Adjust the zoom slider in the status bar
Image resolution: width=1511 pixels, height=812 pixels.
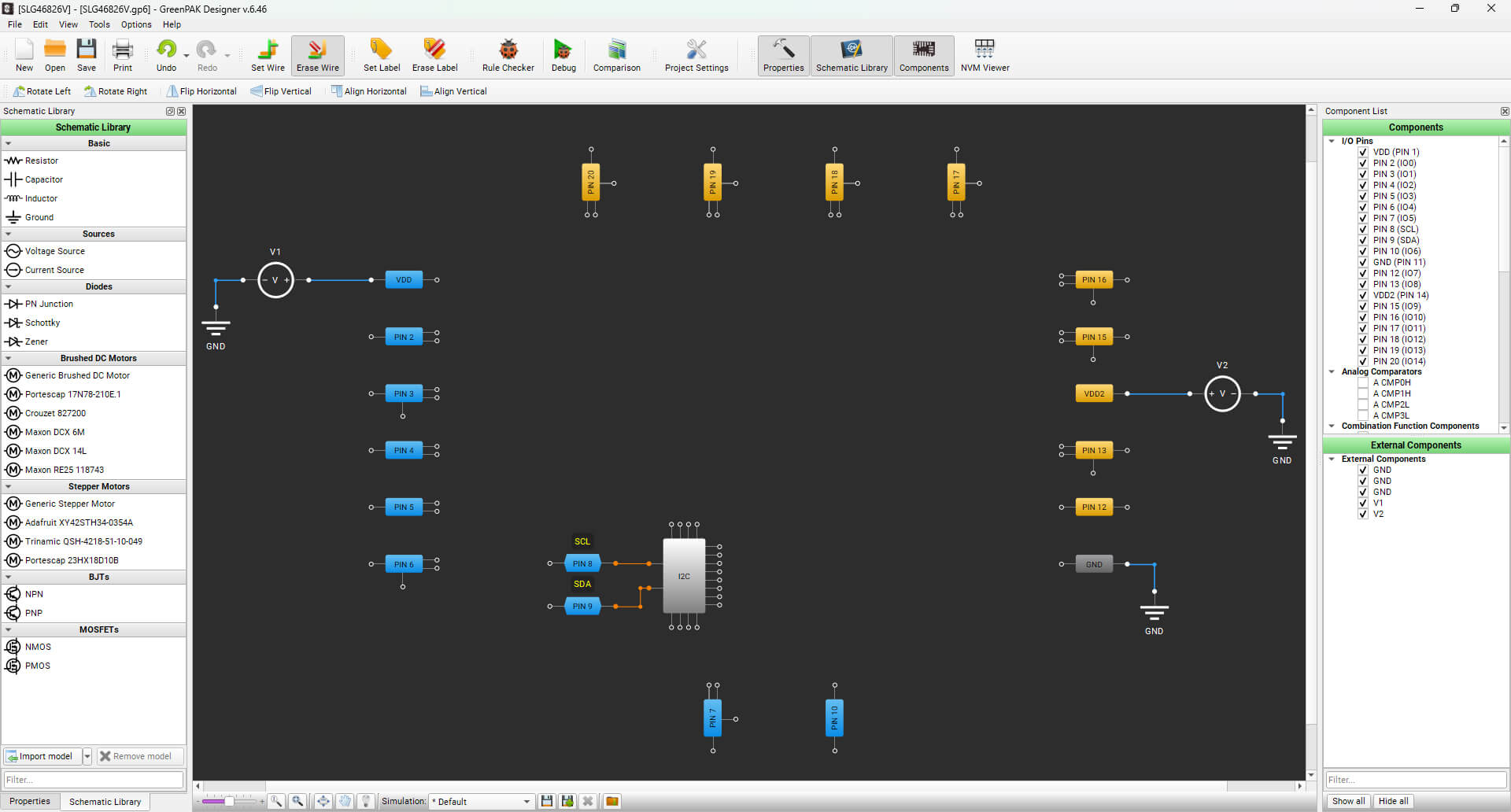coord(229,802)
